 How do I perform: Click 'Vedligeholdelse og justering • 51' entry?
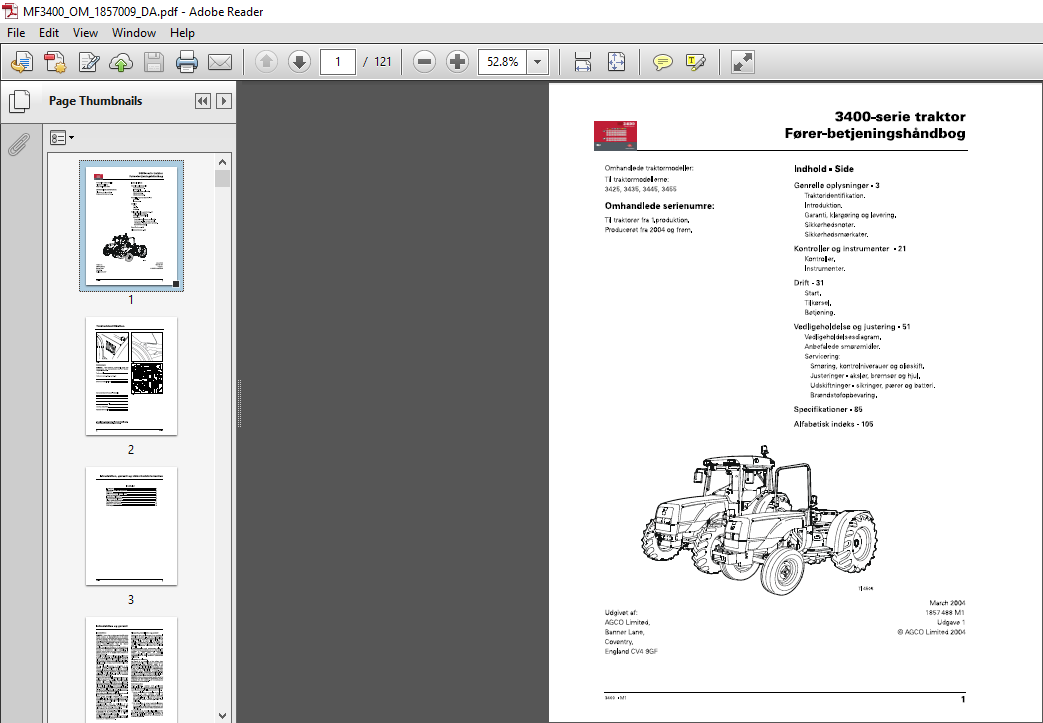click(x=851, y=327)
